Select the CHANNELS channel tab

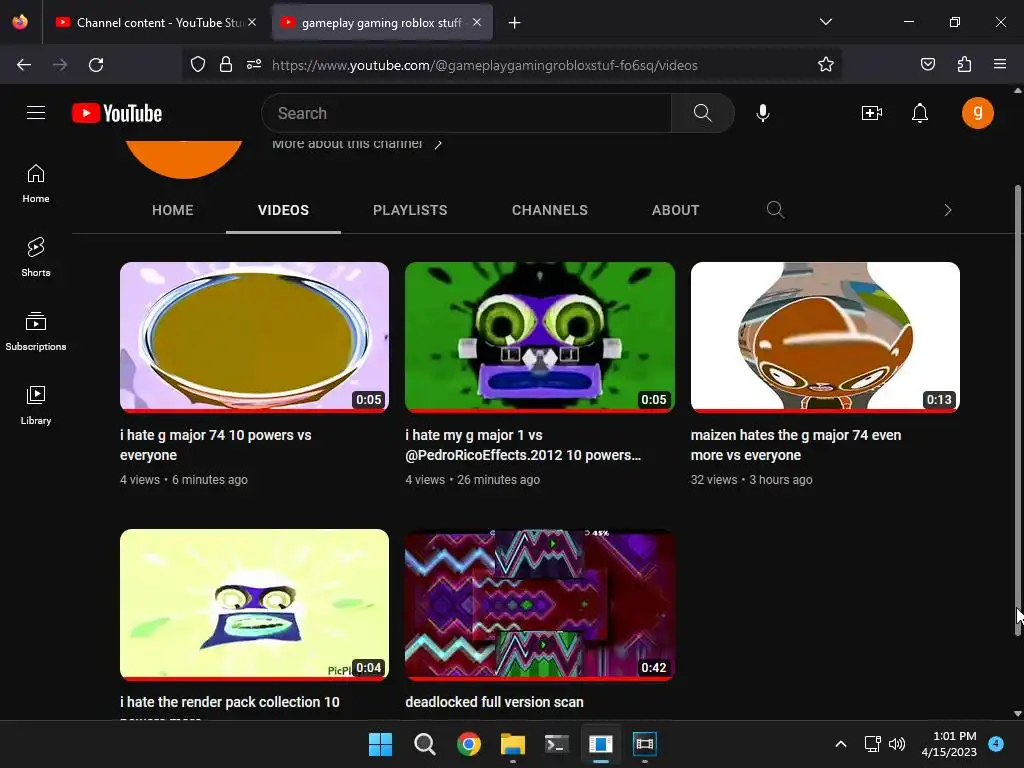pos(550,210)
